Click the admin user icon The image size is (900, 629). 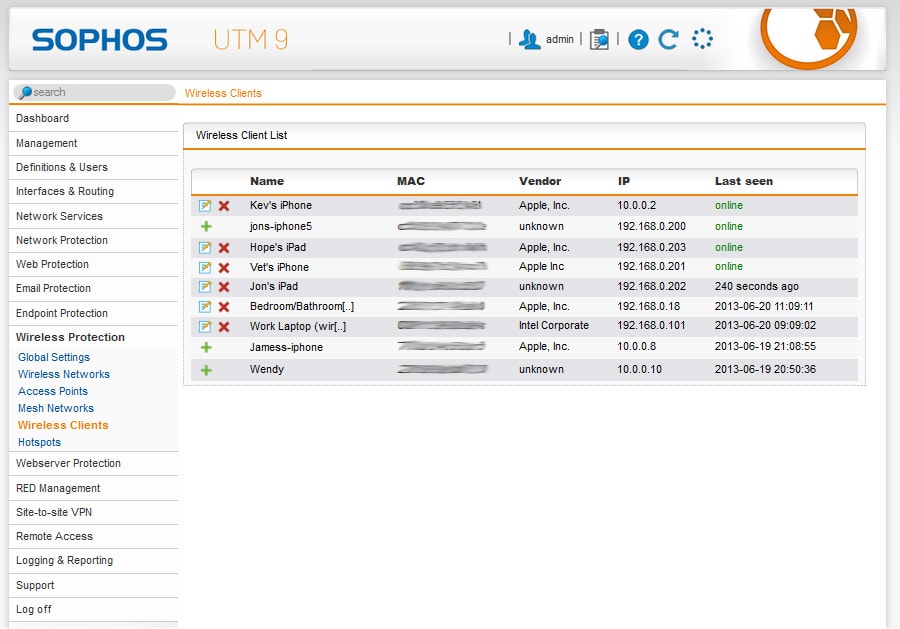529,40
